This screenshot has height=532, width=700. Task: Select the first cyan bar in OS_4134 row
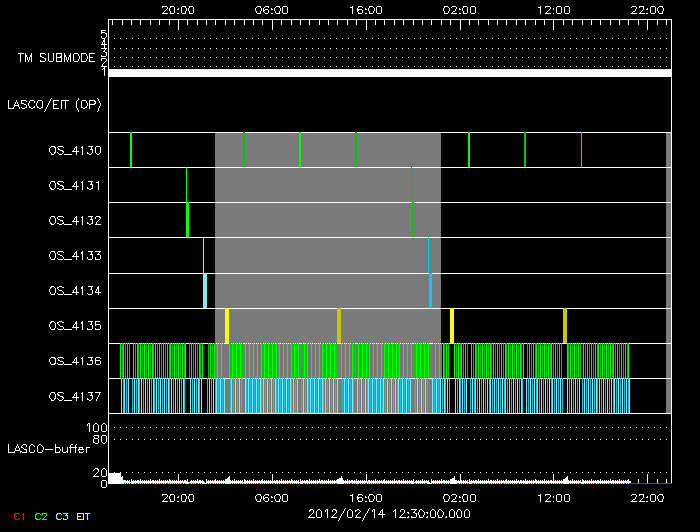[x=205, y=291]
